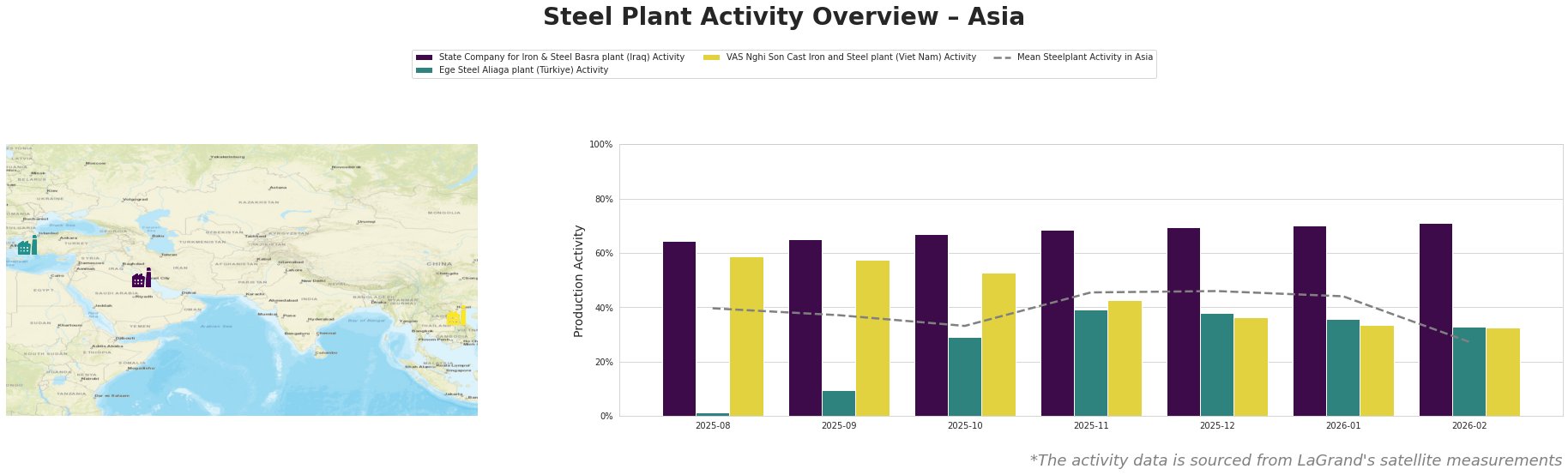1568x475 pixels.
Task: Click the purple factory icon in Iraq
Action: click(142, 279)
